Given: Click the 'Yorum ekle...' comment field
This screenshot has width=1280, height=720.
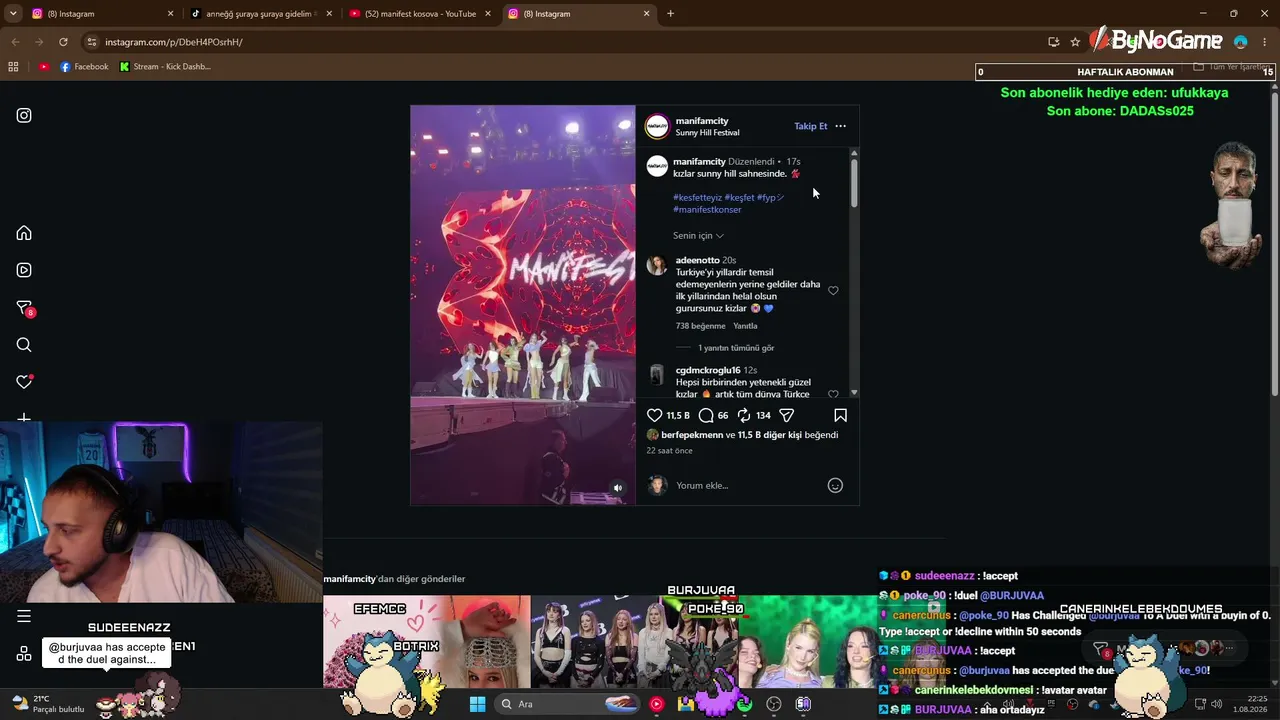Looking at the screenshot, I should point(748,485).
